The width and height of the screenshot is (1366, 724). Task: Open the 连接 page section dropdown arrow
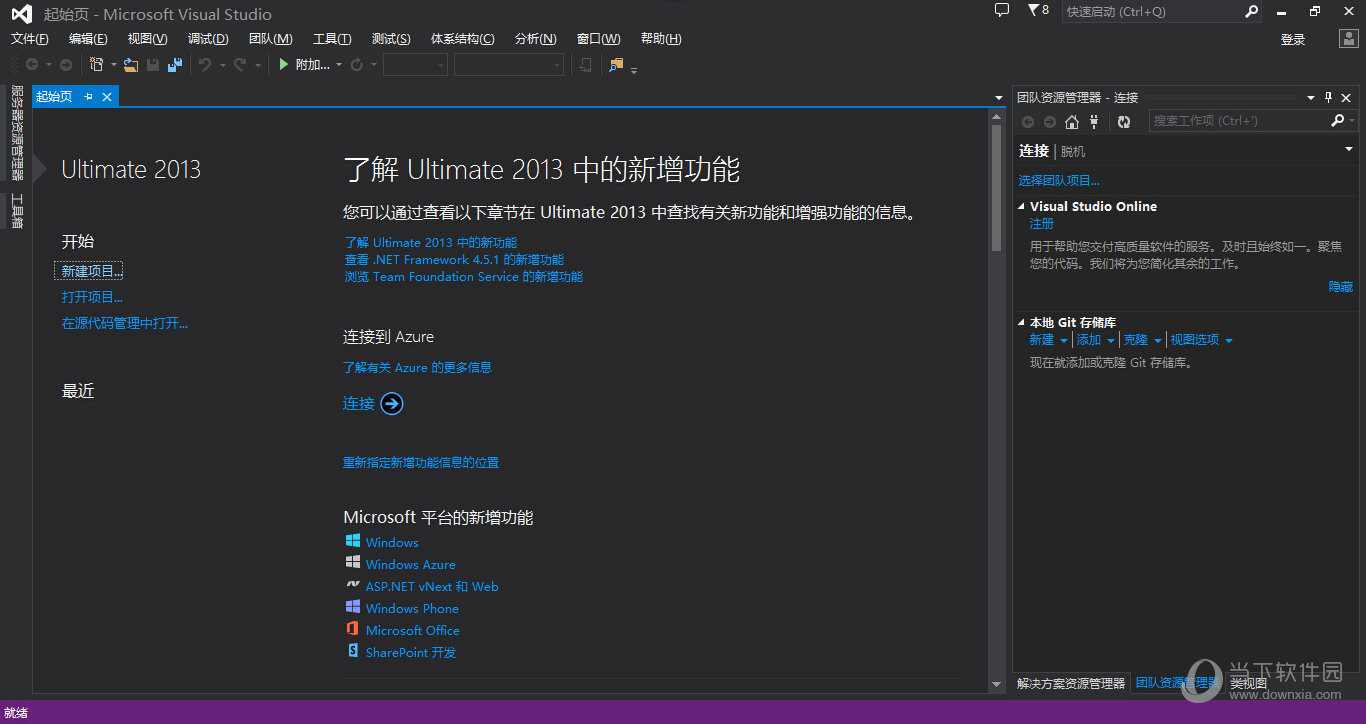pos(1348,149)
